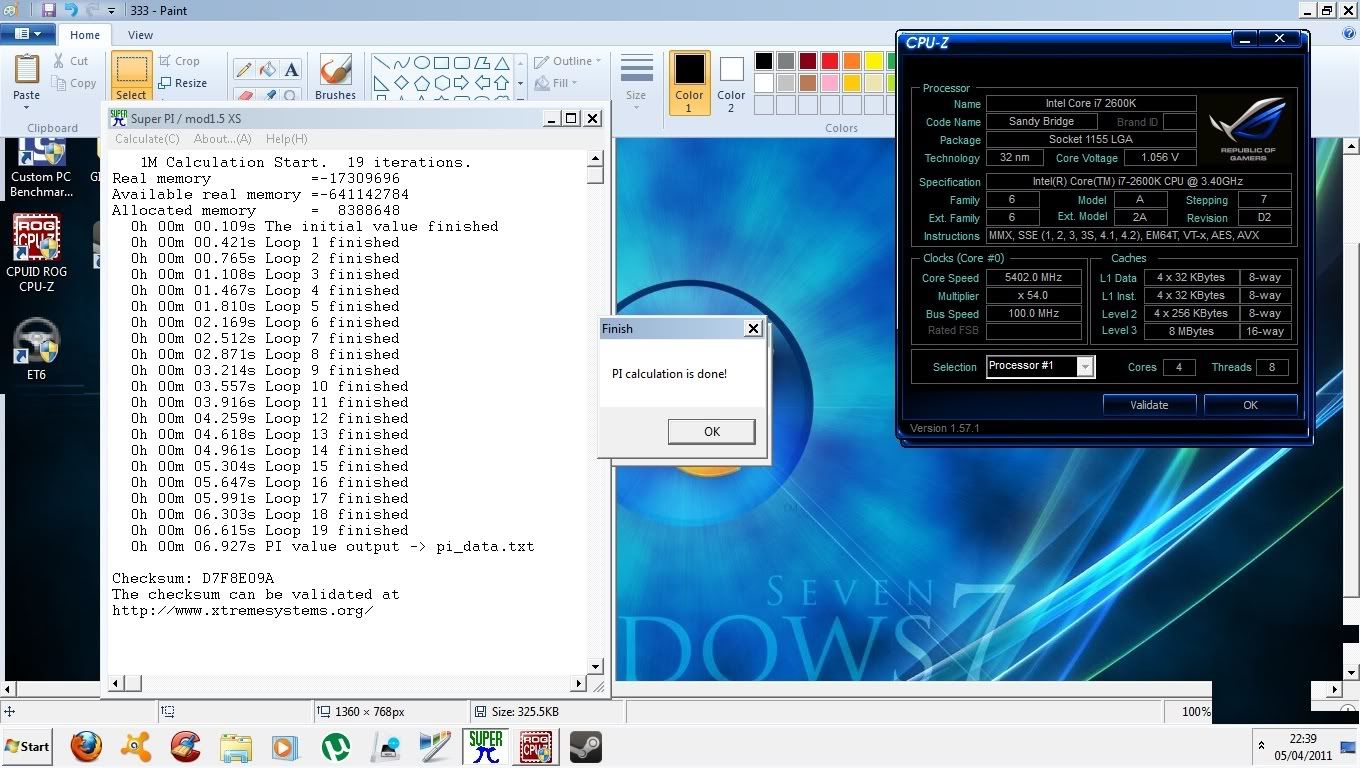Pick the pink color swatch

(829, 83)
